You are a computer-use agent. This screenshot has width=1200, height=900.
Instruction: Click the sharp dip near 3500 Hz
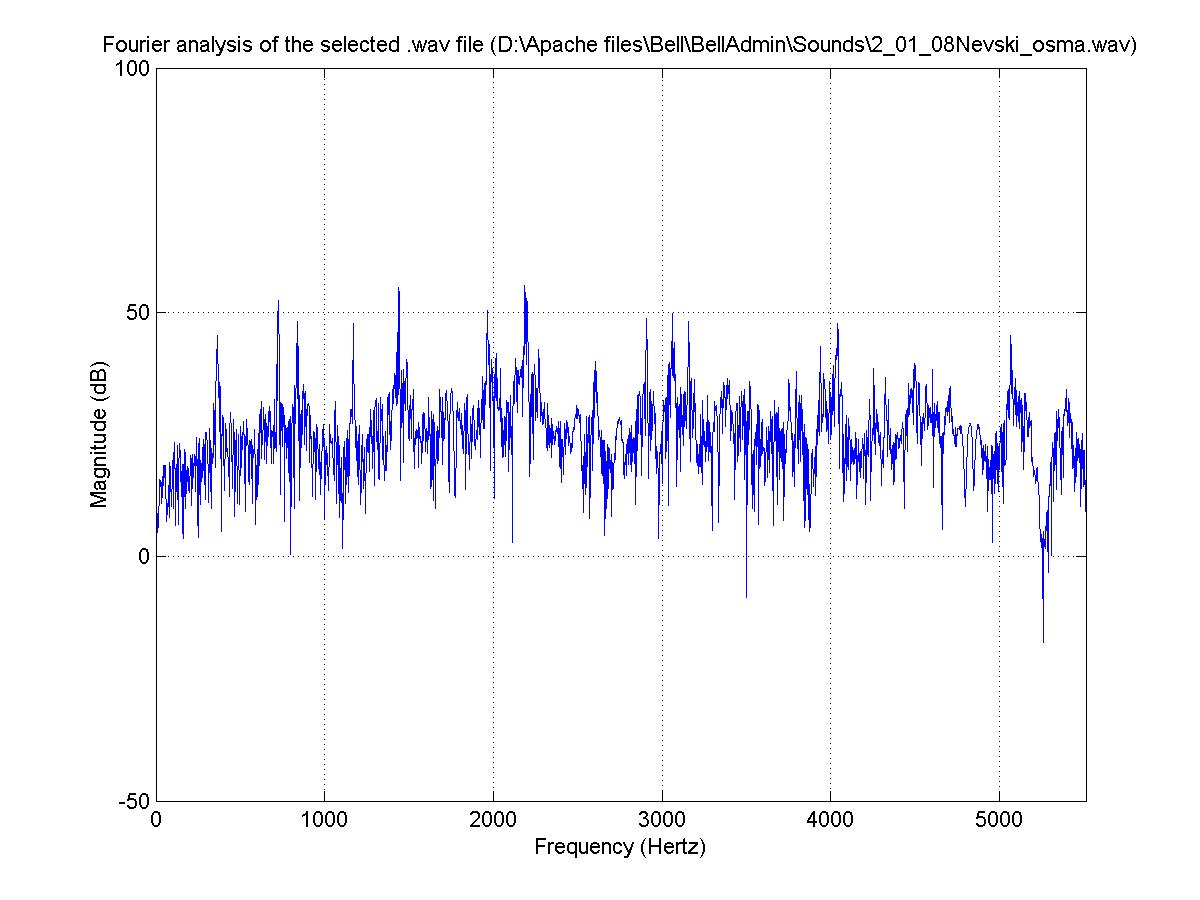click(746, 595)
